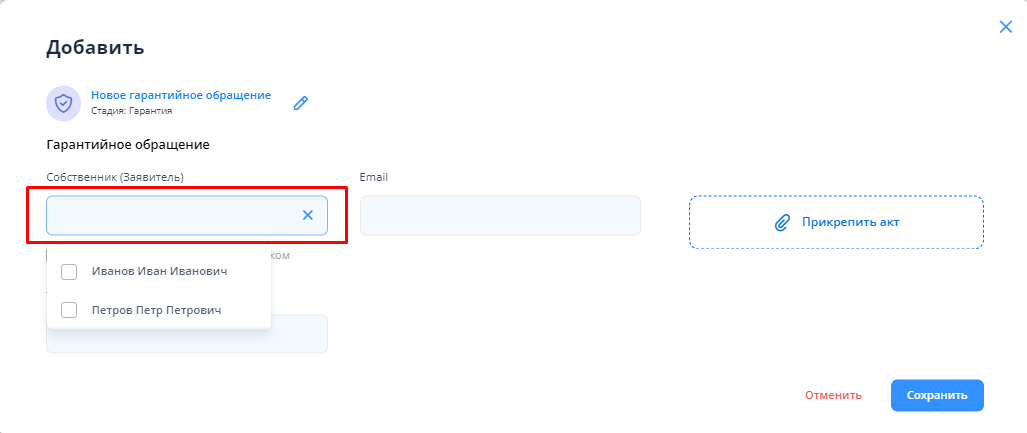Clear the Собственник field with its X icon
1027x433 pixels.
[308, 215]
